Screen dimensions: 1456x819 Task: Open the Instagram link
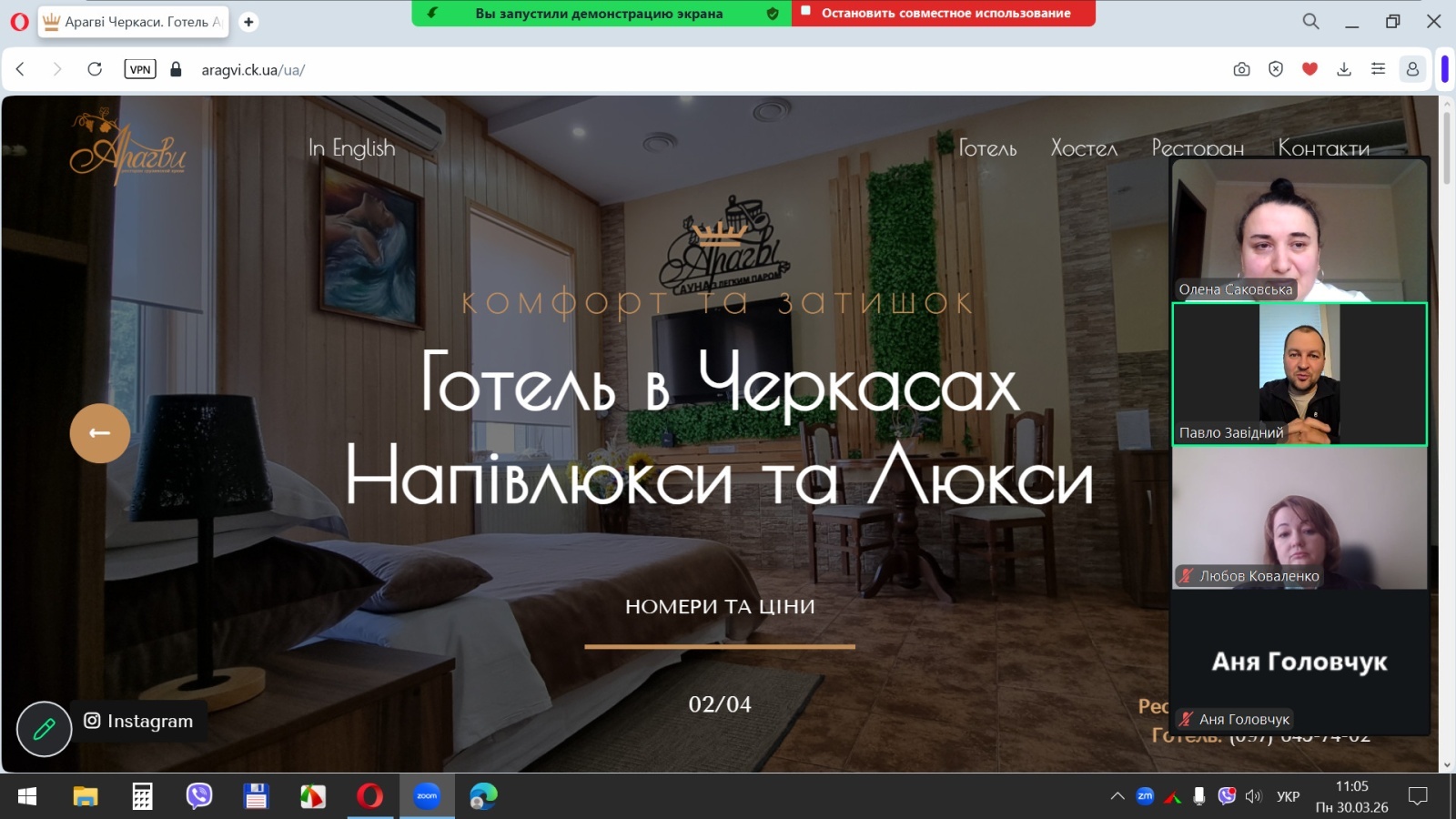click(x=139, y=721)
